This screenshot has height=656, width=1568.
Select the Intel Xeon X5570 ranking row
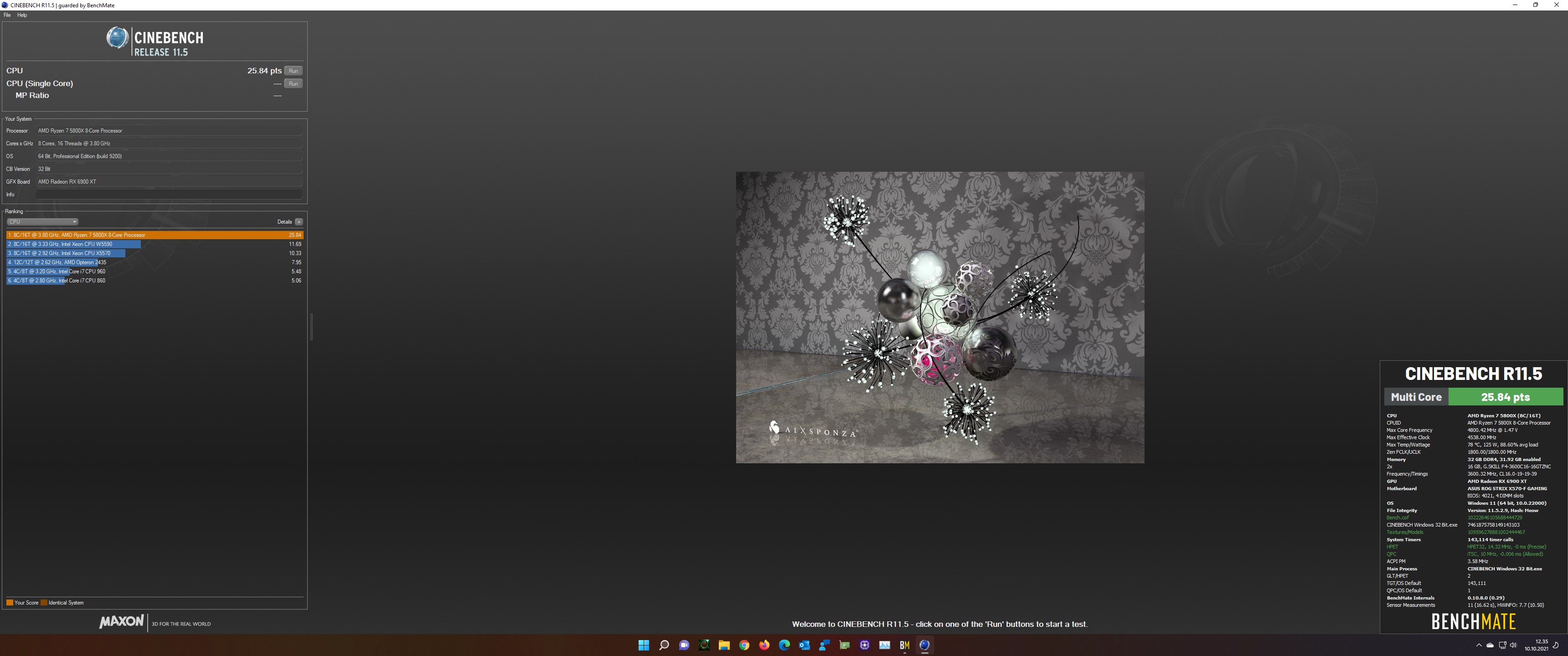tap(155, 253)
